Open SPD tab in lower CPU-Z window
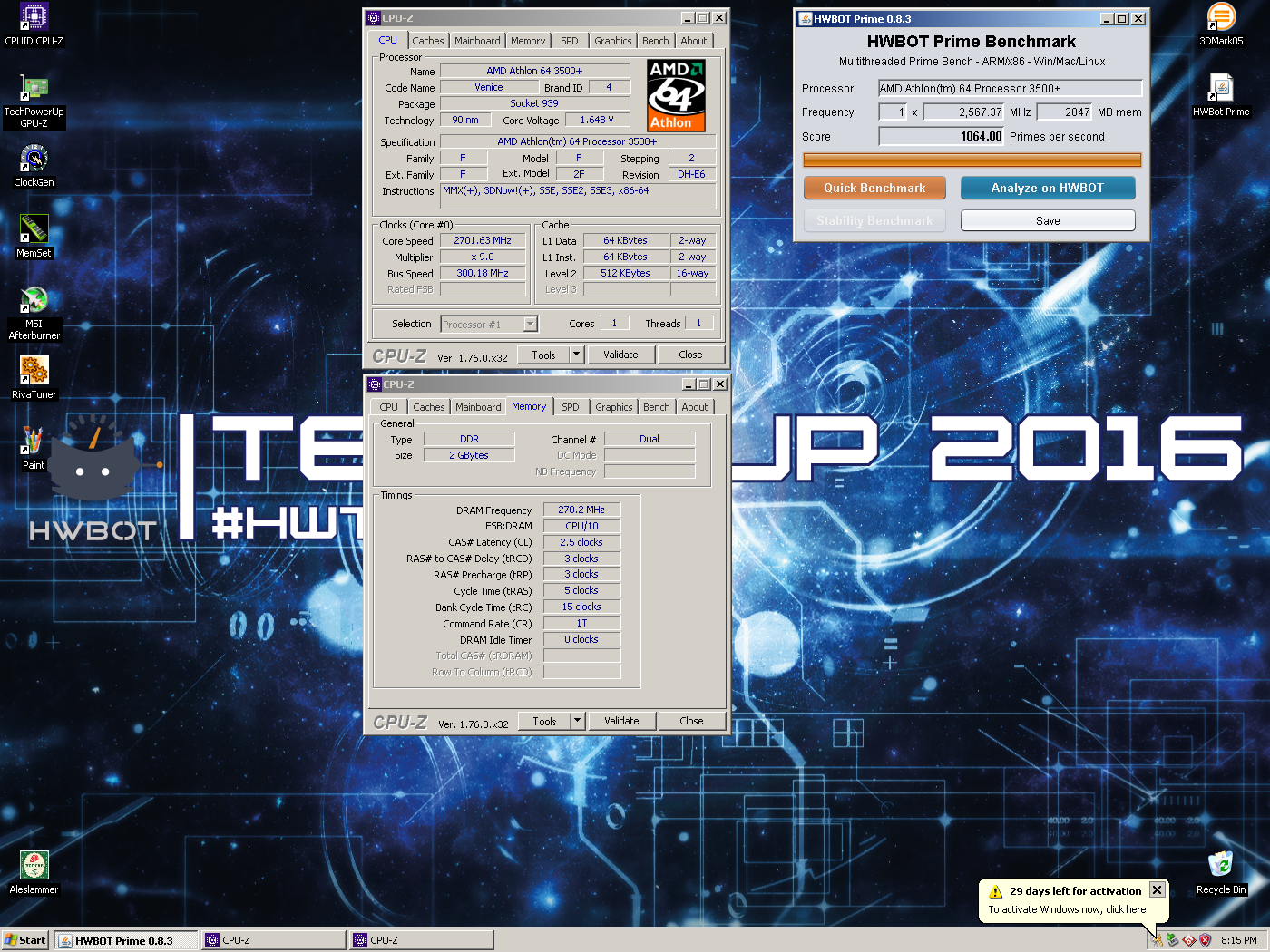Image resolution: width=1270 pixels, height=952 pixels. pyautogui.click(x=571, y=407)
